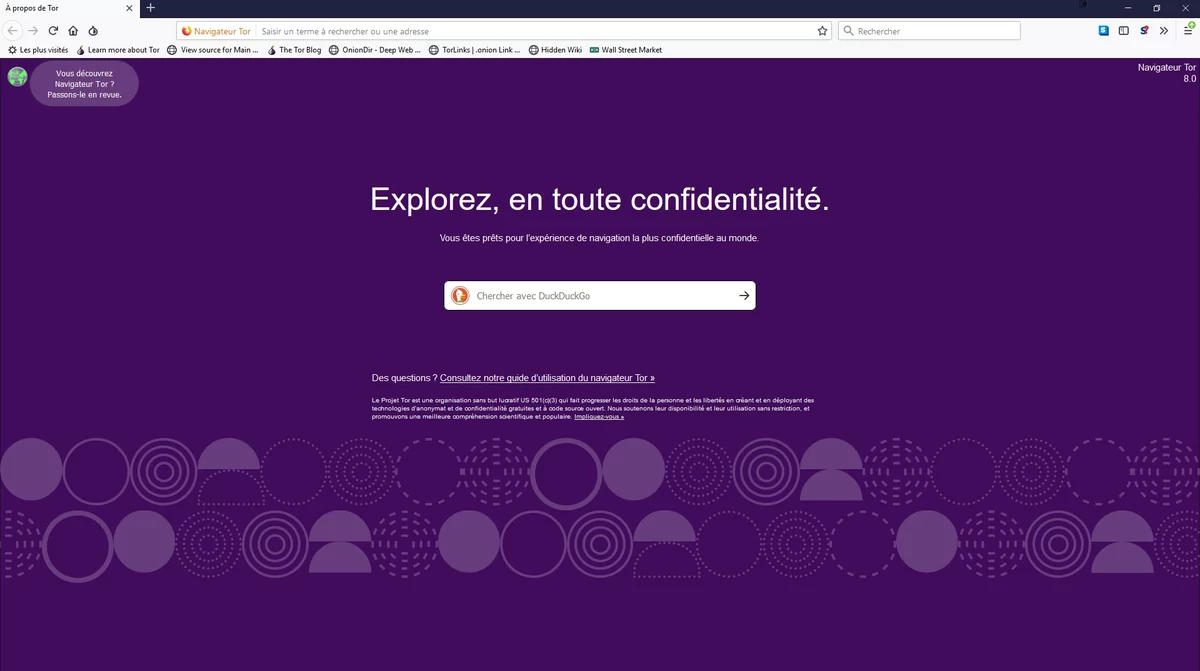
Task: Open the NoScript S extension icon
Action: tap(1144, 31)
